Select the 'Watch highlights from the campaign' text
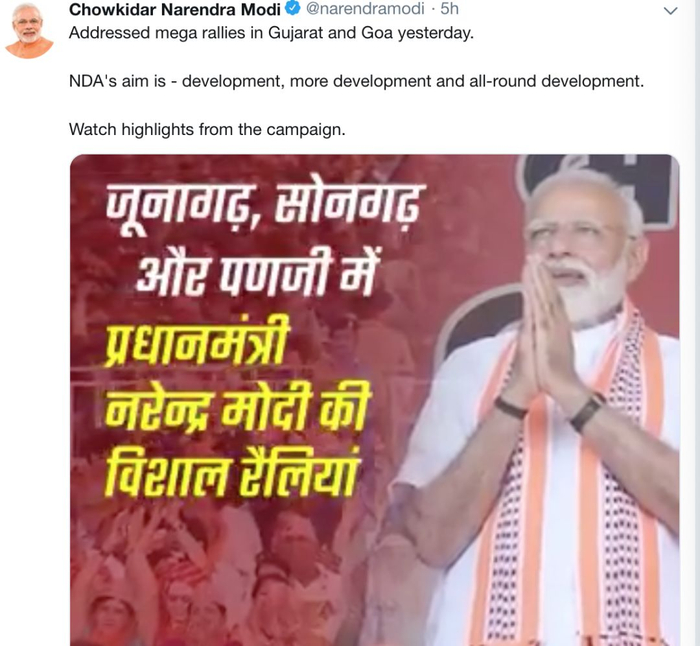This screenshot has width=700, height=646. (207, 129)
